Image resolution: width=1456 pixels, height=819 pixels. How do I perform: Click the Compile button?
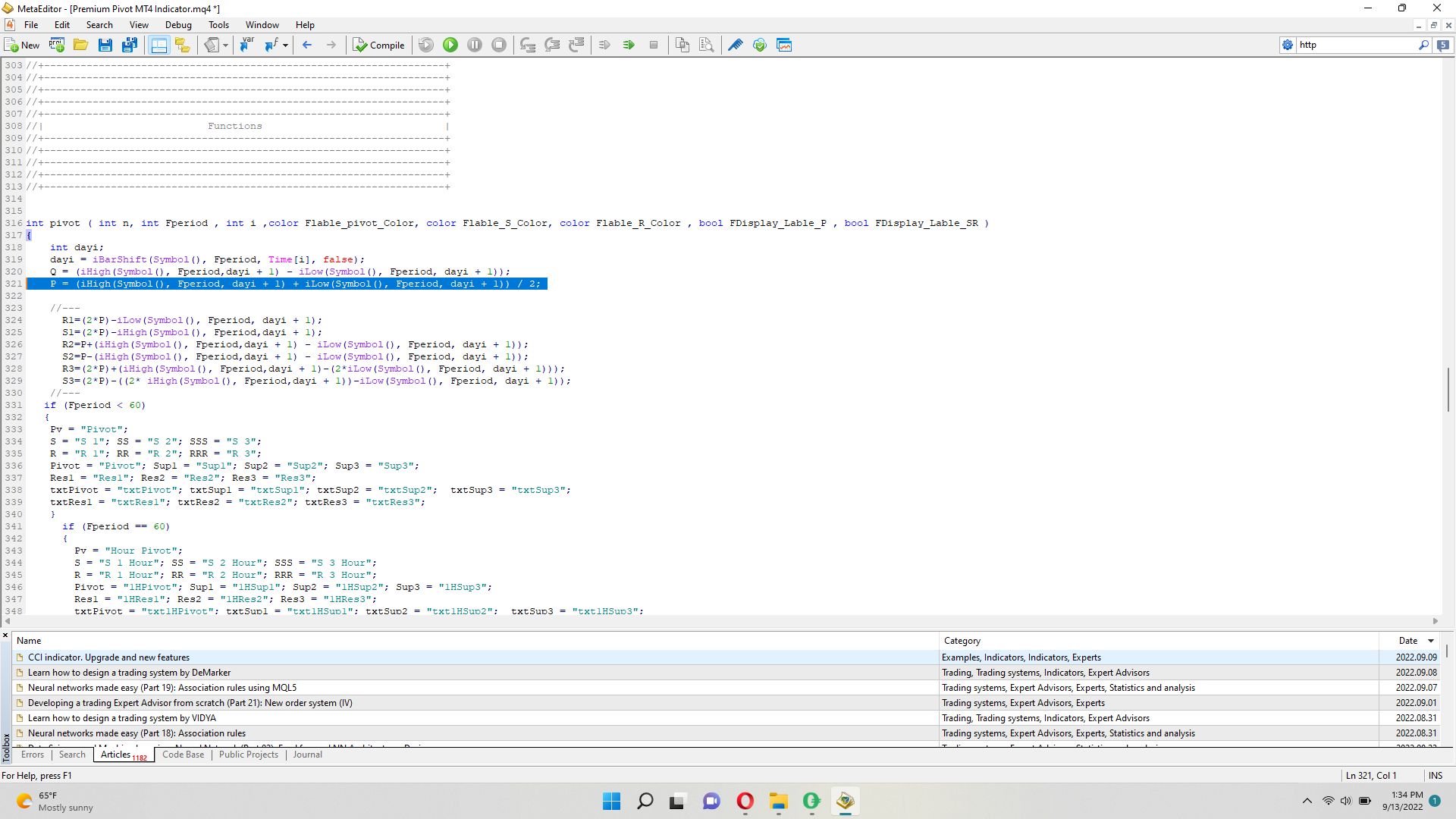[x=379, y=45]
